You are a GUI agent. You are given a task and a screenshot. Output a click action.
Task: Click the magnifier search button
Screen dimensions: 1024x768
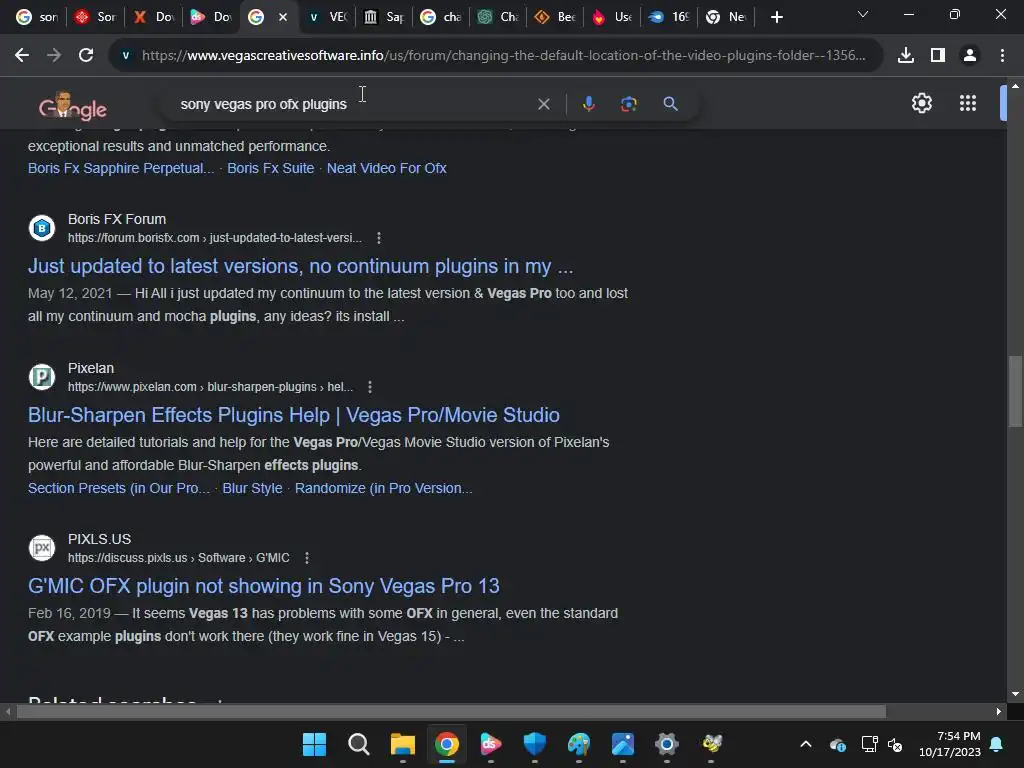670,104
